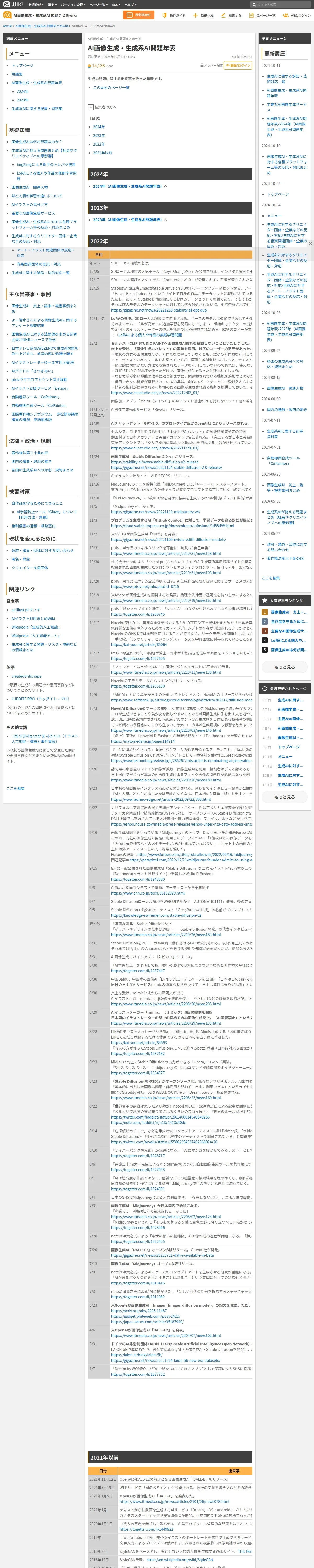Open 画像生成AI 炎上・論争・被害事例まとめ left link
314x1568 pixels.
coord(44,309)
